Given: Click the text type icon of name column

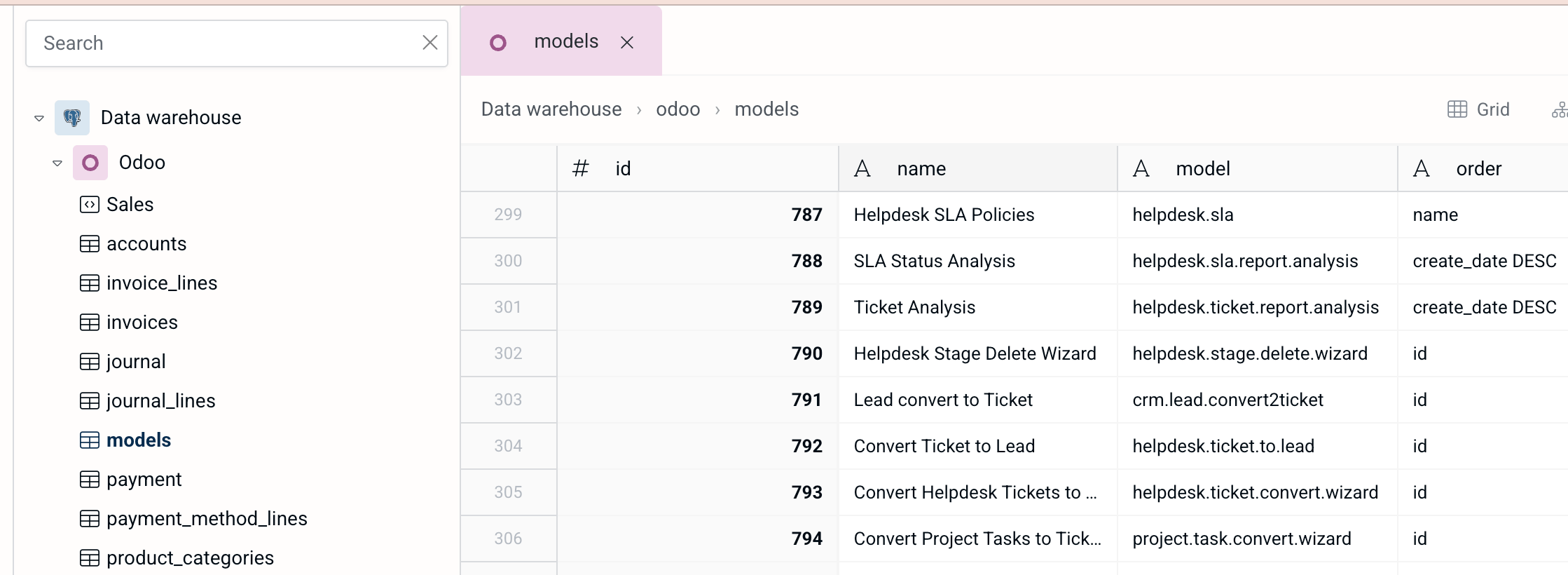Looking at the screenshot, I should [862, 168].
